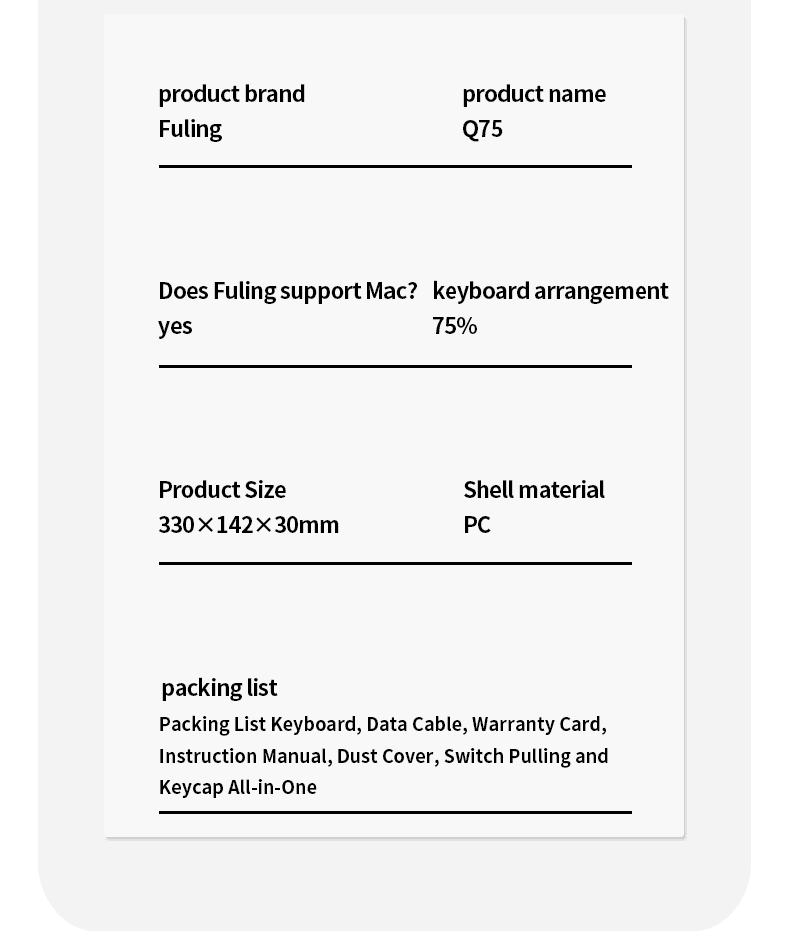
Task: Click the "packing list" heading
Action: click(219, 688)
